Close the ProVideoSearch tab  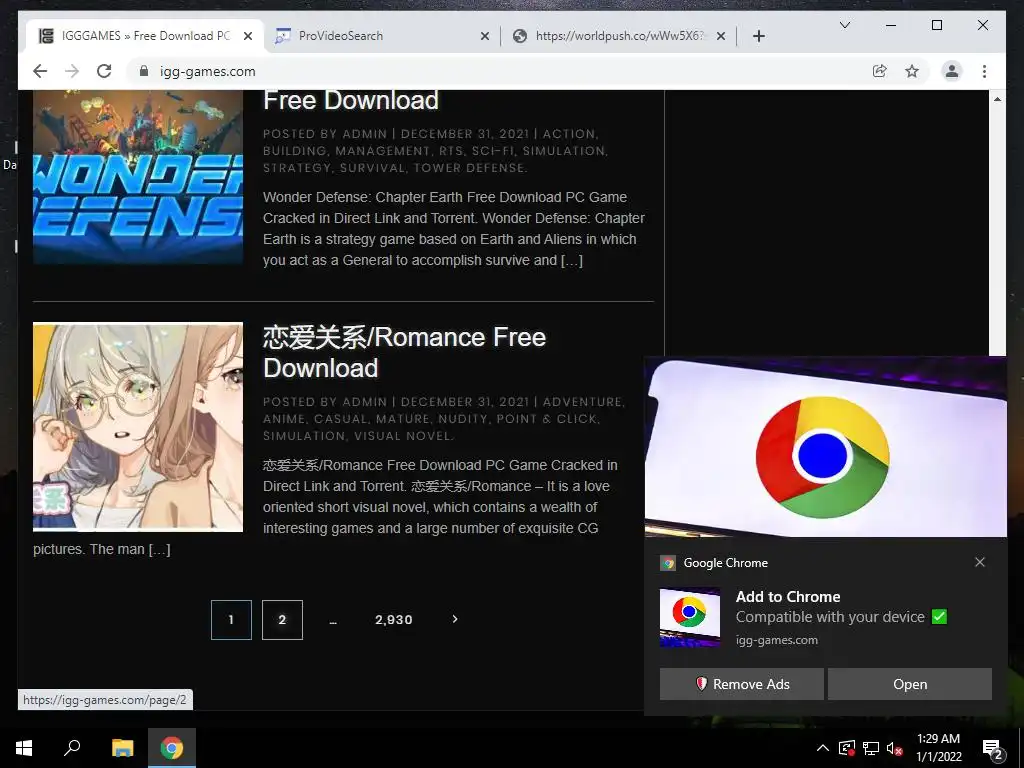tap(485, 36)
